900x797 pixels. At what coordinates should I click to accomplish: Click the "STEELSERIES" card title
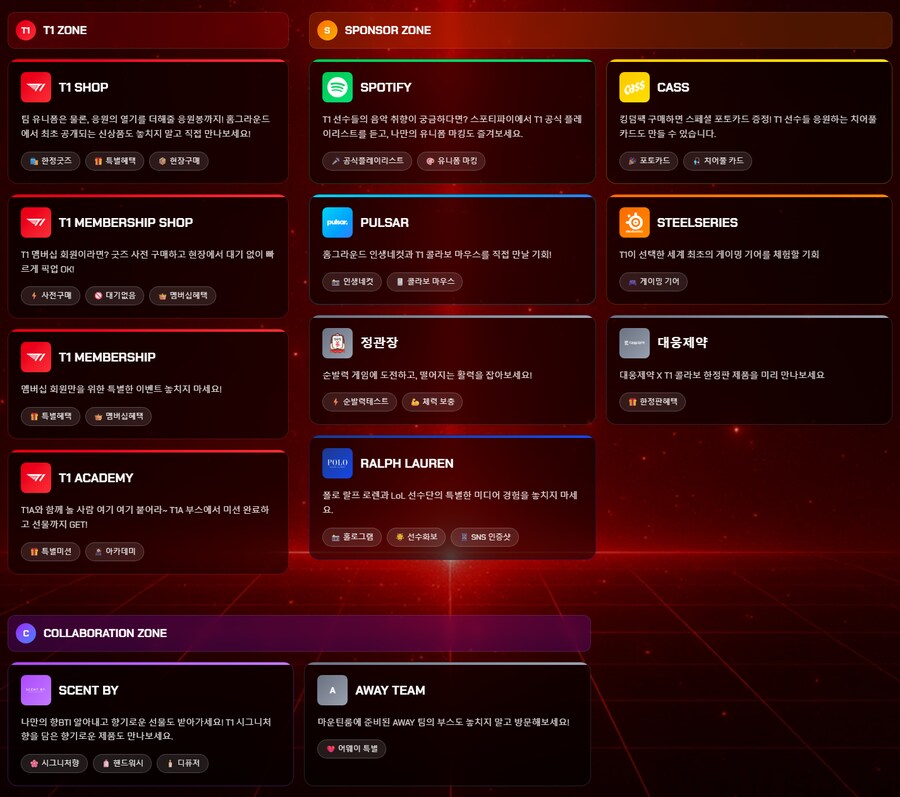click(x=697, y=222)
